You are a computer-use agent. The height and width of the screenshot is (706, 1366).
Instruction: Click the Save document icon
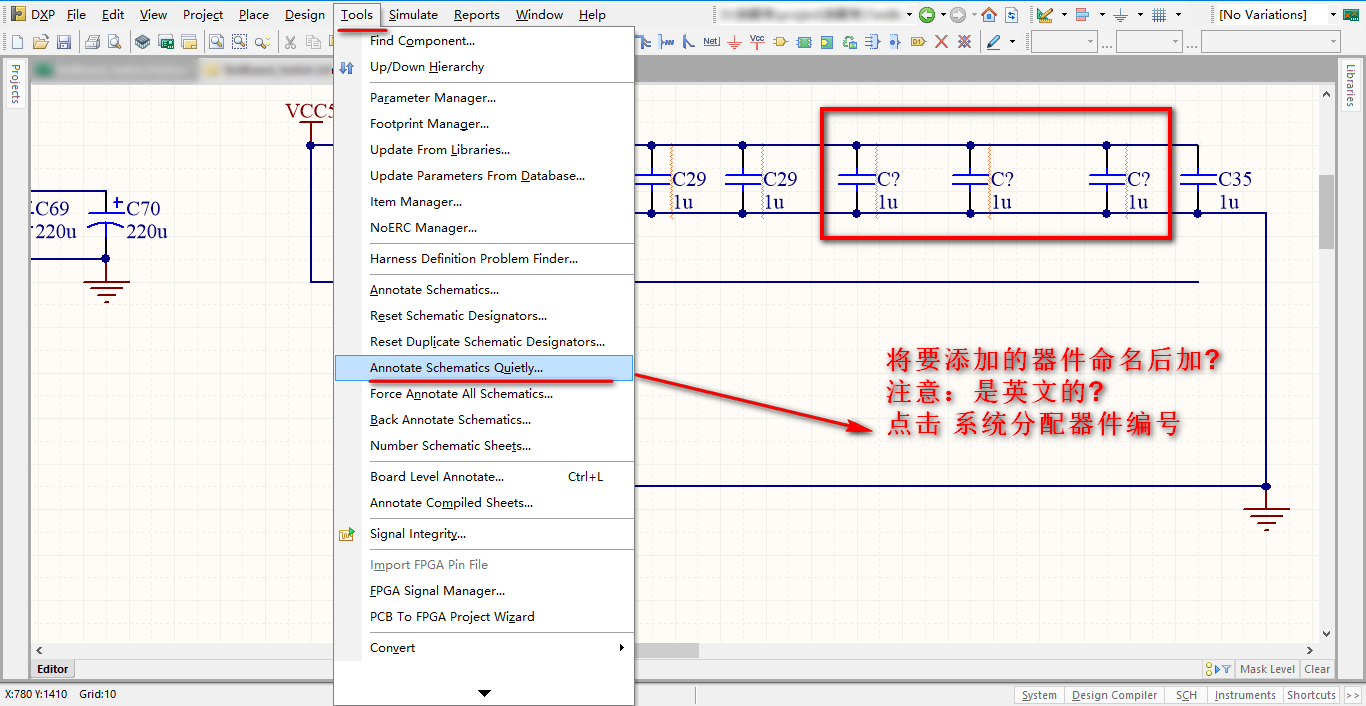(64, 42)
